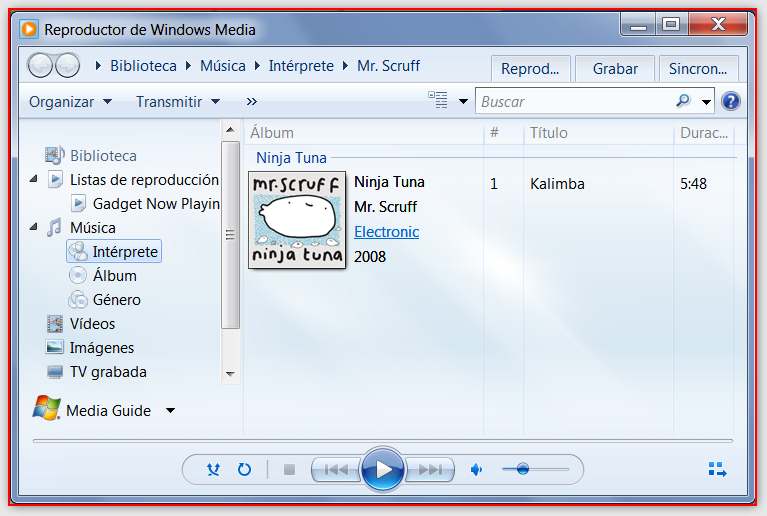767x516 pixels.
Task: Select Imágenes in the navigation tree
Action: click(102, 348)
